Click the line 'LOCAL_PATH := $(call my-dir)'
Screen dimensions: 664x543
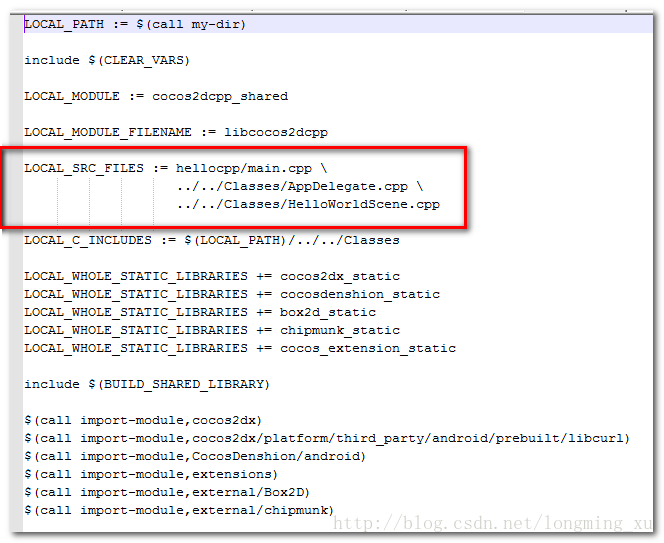click(135, 24)
